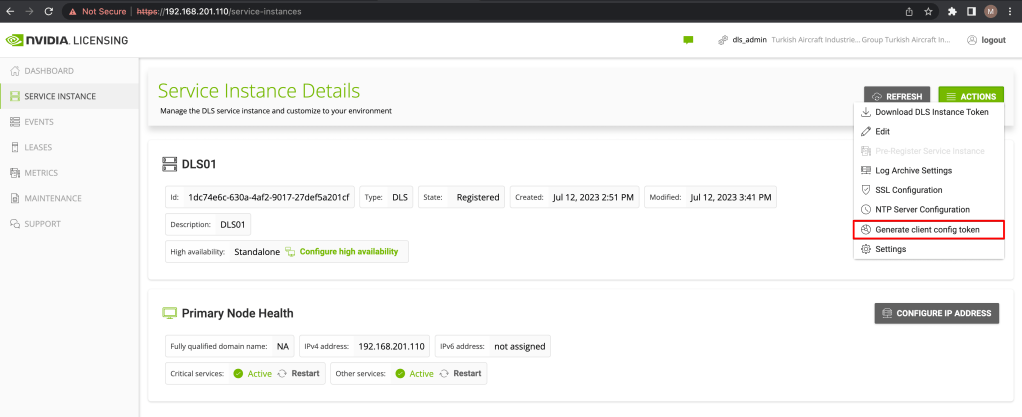Open the Dashboard sidebar item
Viewport: 1022px width, 417px height.
click(48, 71)
